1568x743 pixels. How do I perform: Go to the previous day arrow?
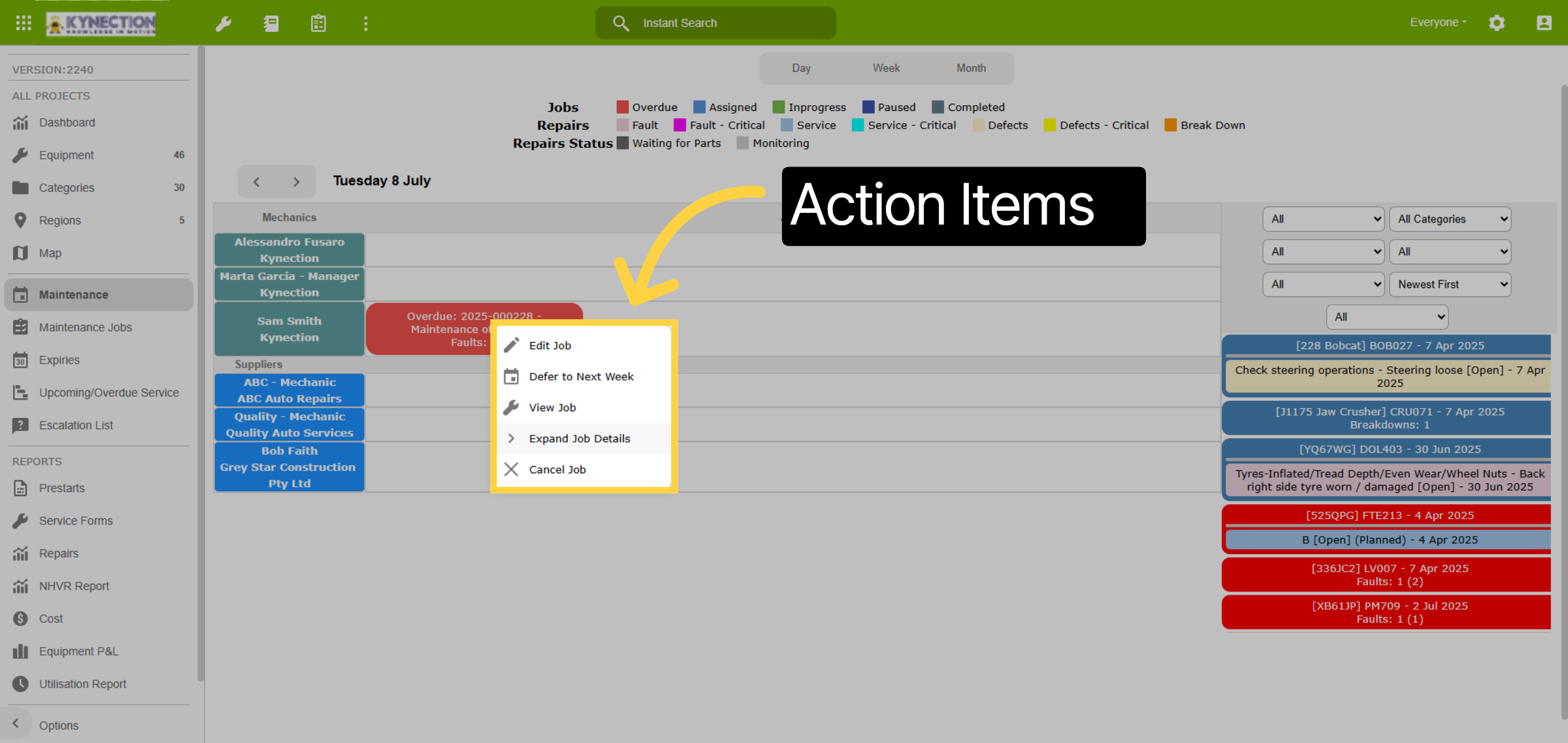257,182
